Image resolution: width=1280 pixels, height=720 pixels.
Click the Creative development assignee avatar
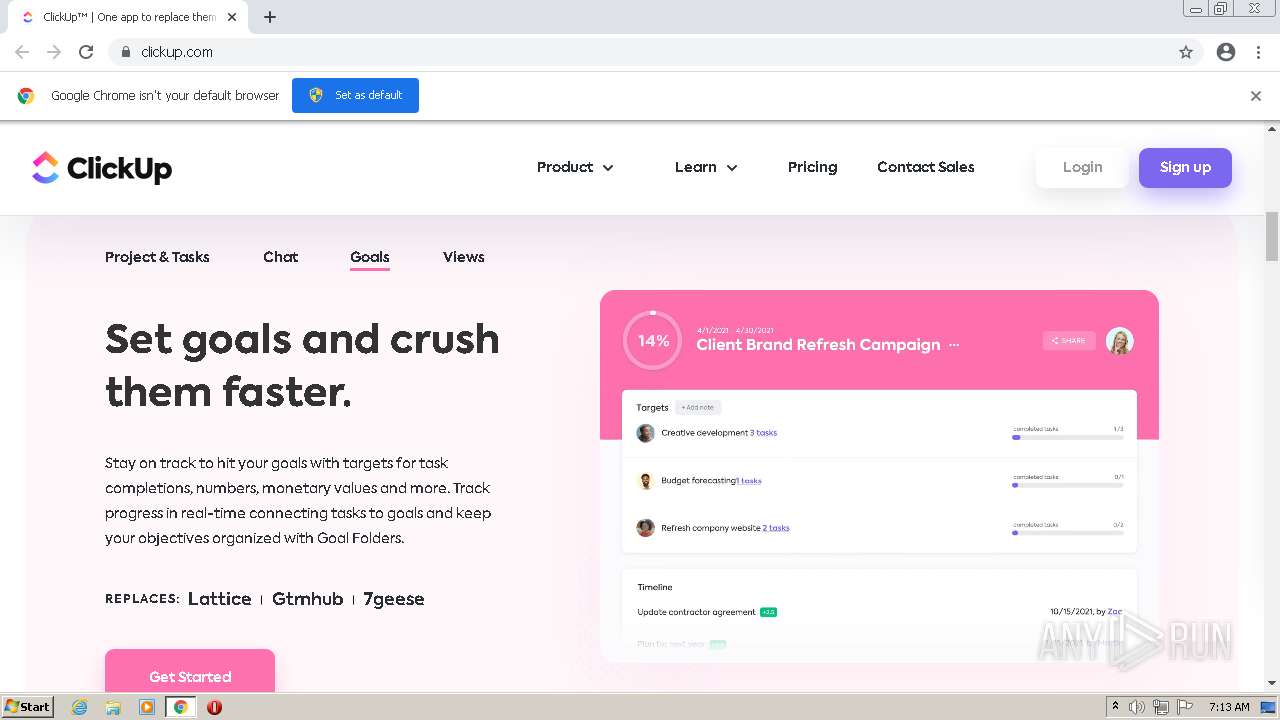pyautogui.click(x=646, y=433)
